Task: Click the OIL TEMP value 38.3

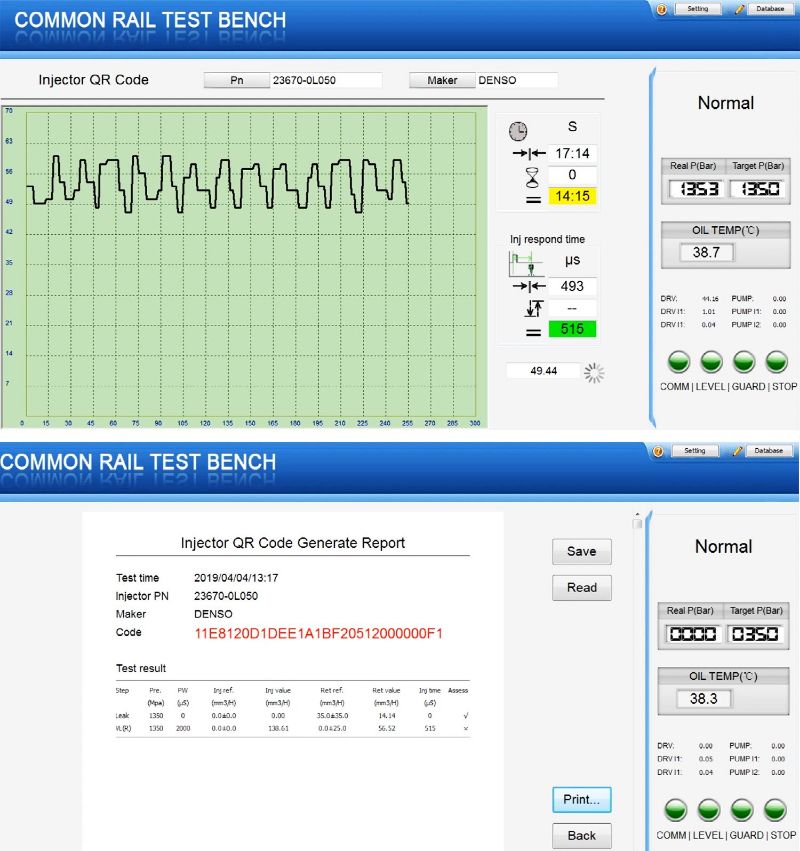Action: [x=703, y=698]
